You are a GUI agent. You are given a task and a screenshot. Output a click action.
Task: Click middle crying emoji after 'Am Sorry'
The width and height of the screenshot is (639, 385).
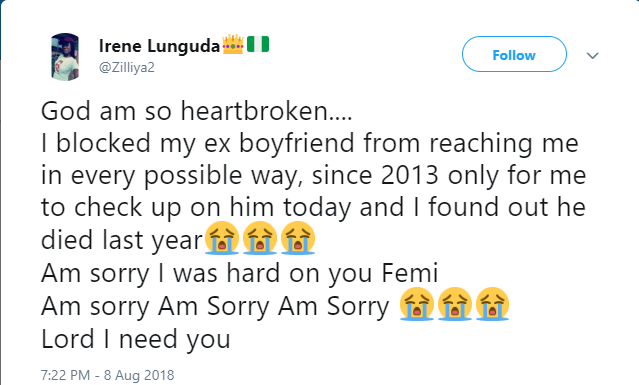[x=454, y=304]
